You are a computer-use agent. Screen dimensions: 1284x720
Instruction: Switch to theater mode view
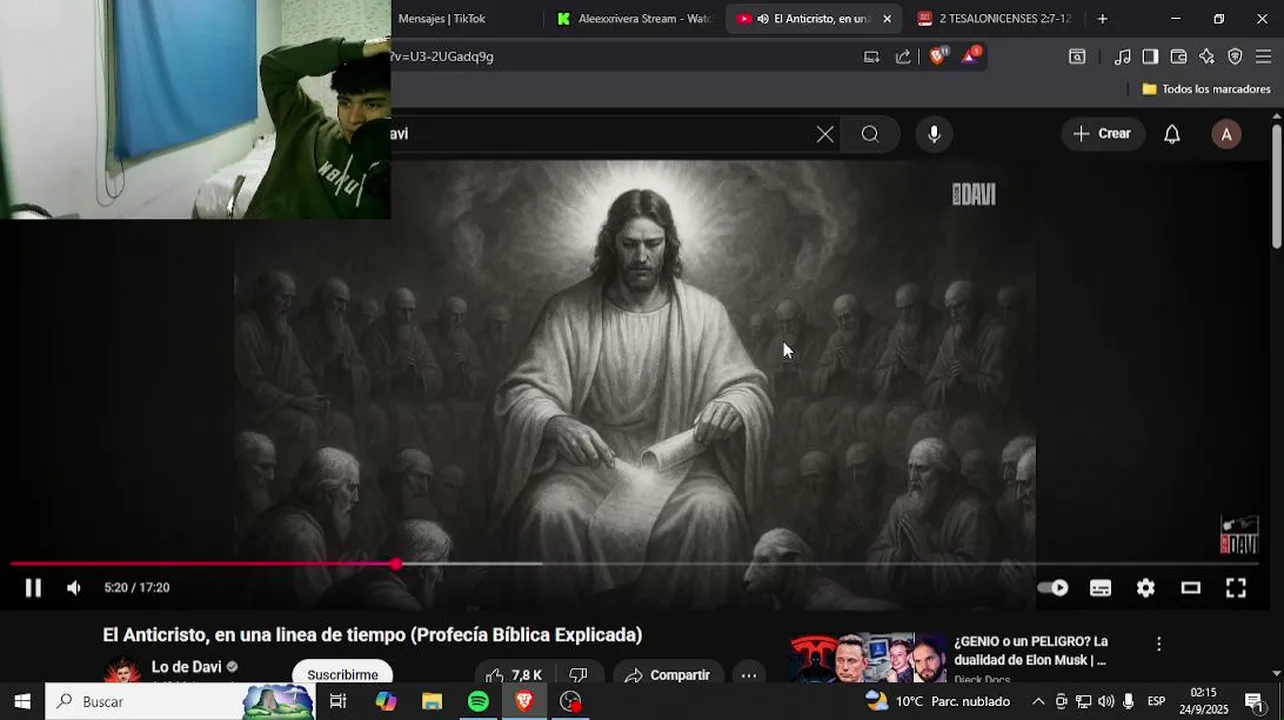[1190, 588]
